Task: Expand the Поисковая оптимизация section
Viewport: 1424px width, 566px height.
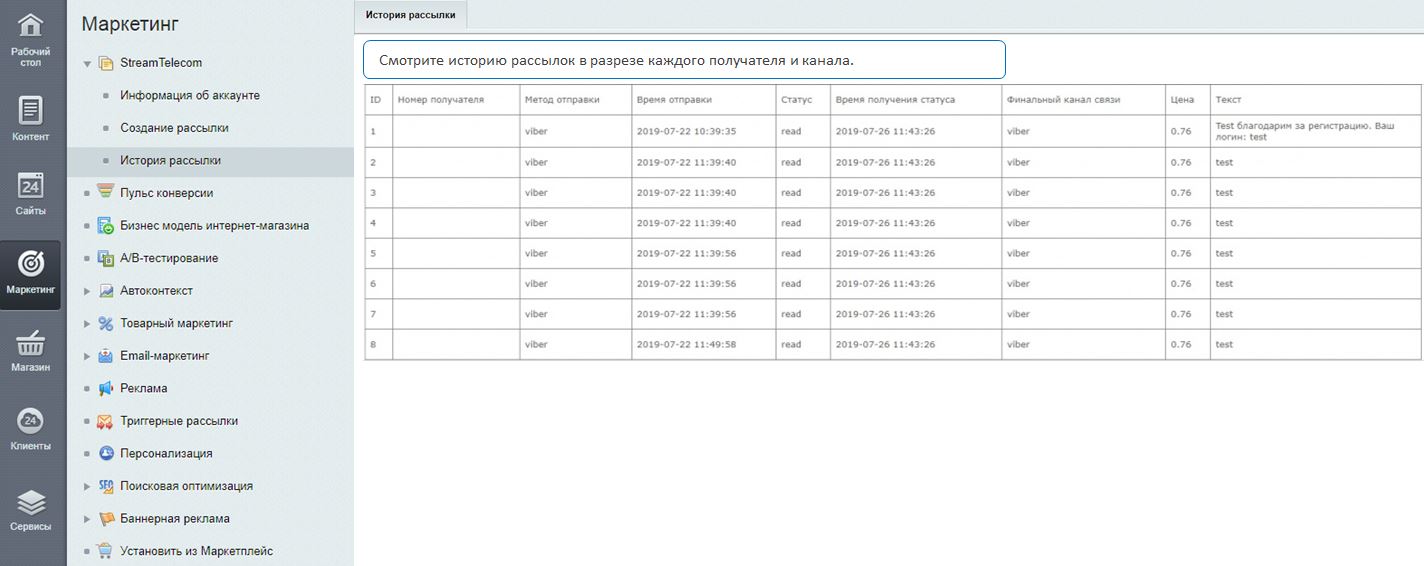Action: tap(87, 487)
